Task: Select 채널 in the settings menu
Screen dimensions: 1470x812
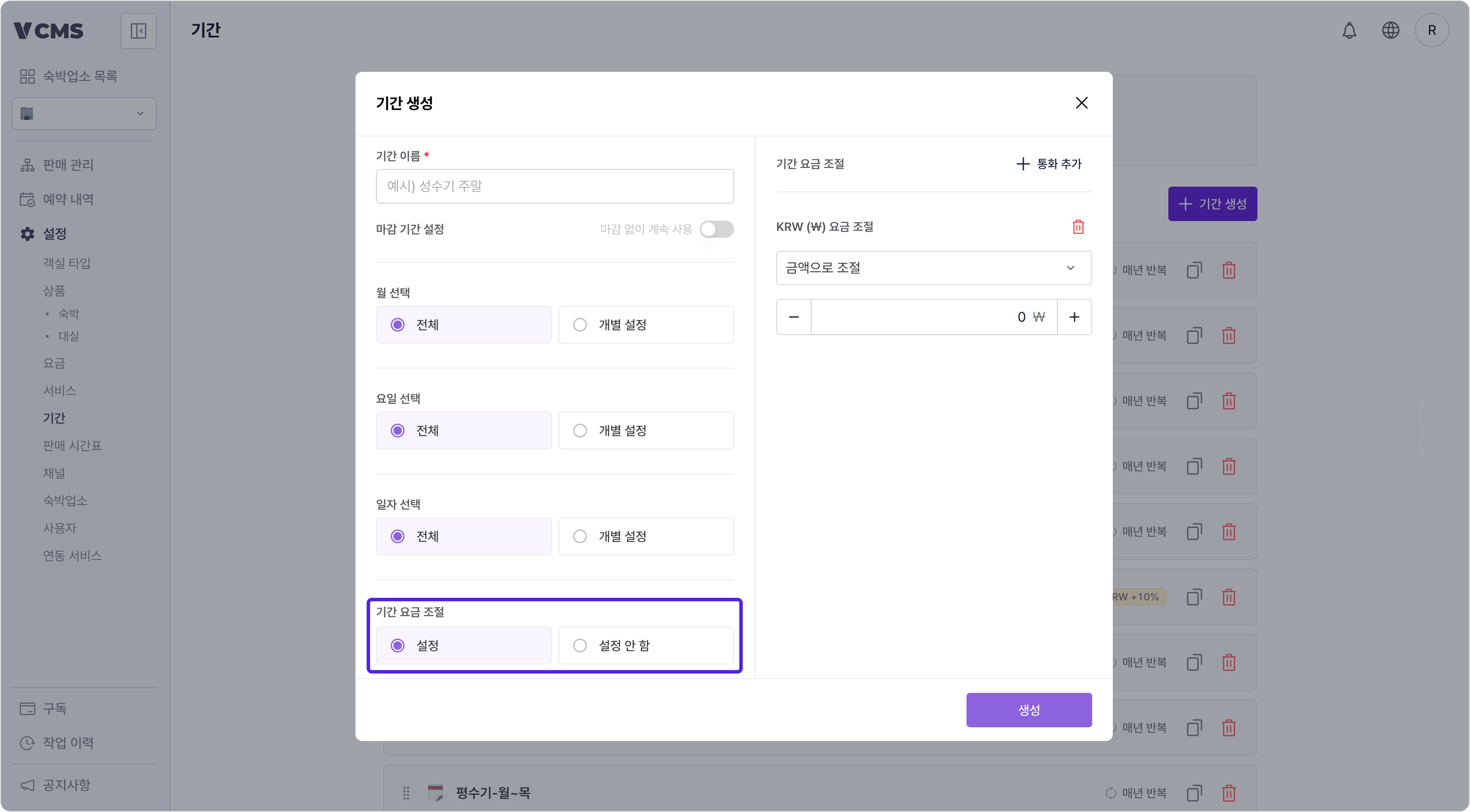Action: click(x=54, y=473)
